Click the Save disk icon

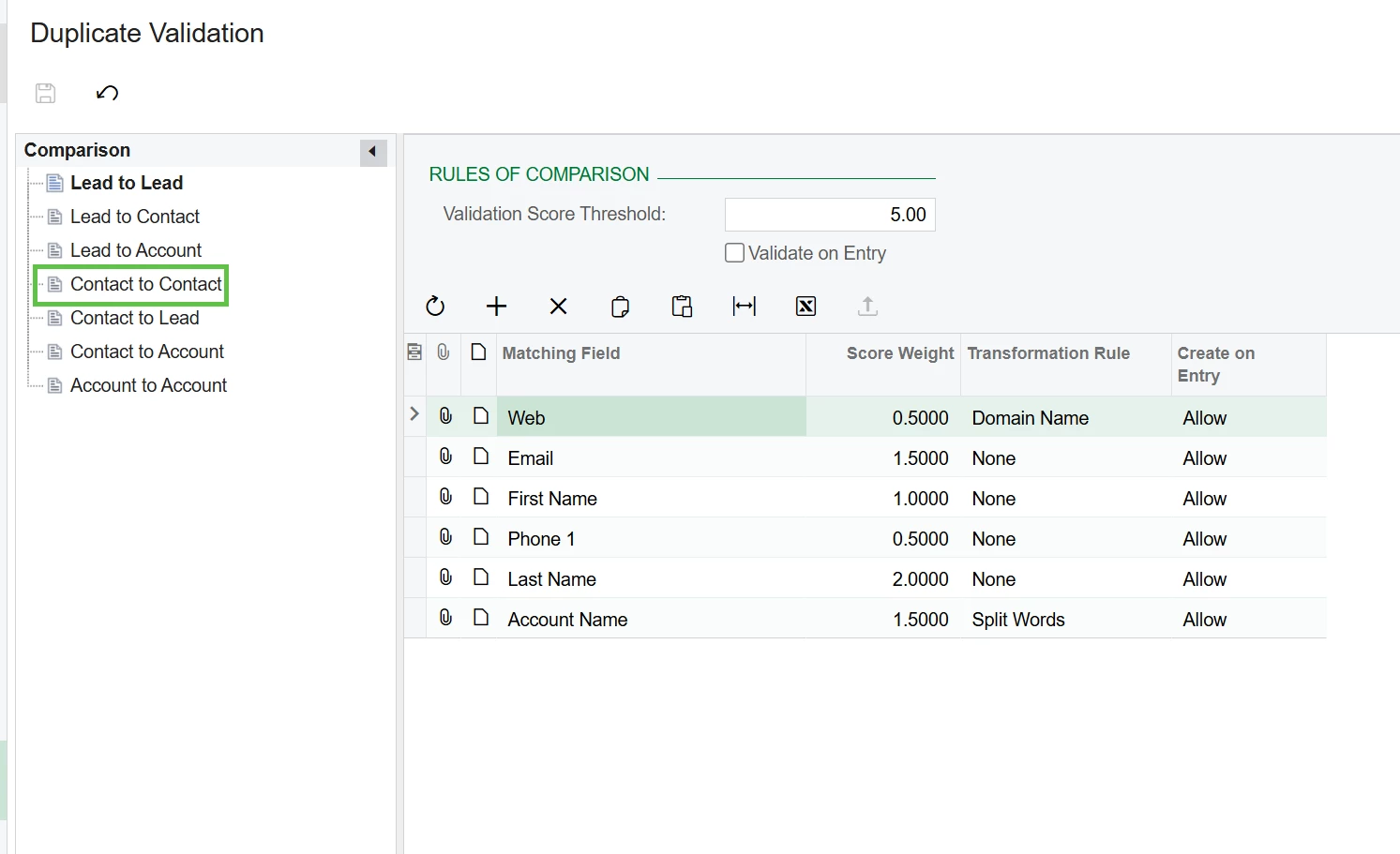[x=45, y=93]
